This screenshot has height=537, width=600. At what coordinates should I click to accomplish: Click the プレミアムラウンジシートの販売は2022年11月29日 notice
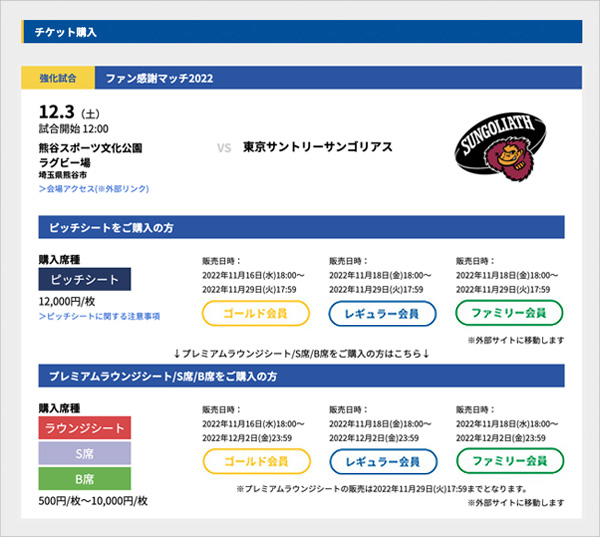tap(382, 489)
